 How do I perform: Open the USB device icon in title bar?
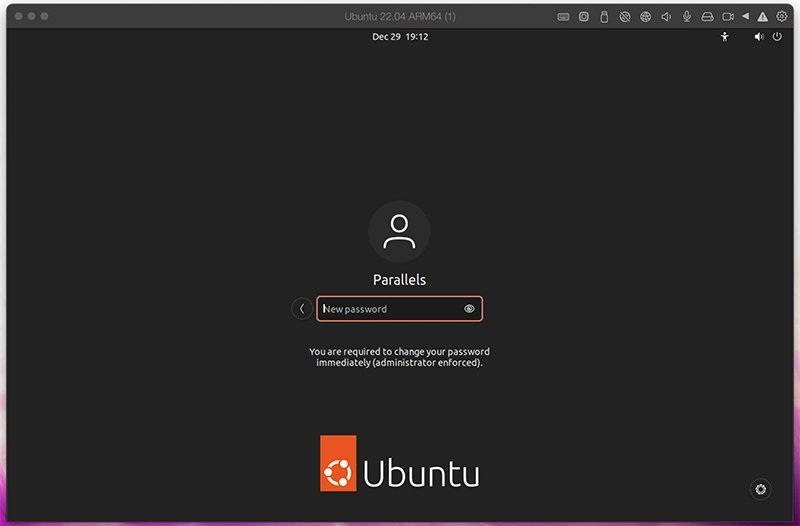coord(604,17)
